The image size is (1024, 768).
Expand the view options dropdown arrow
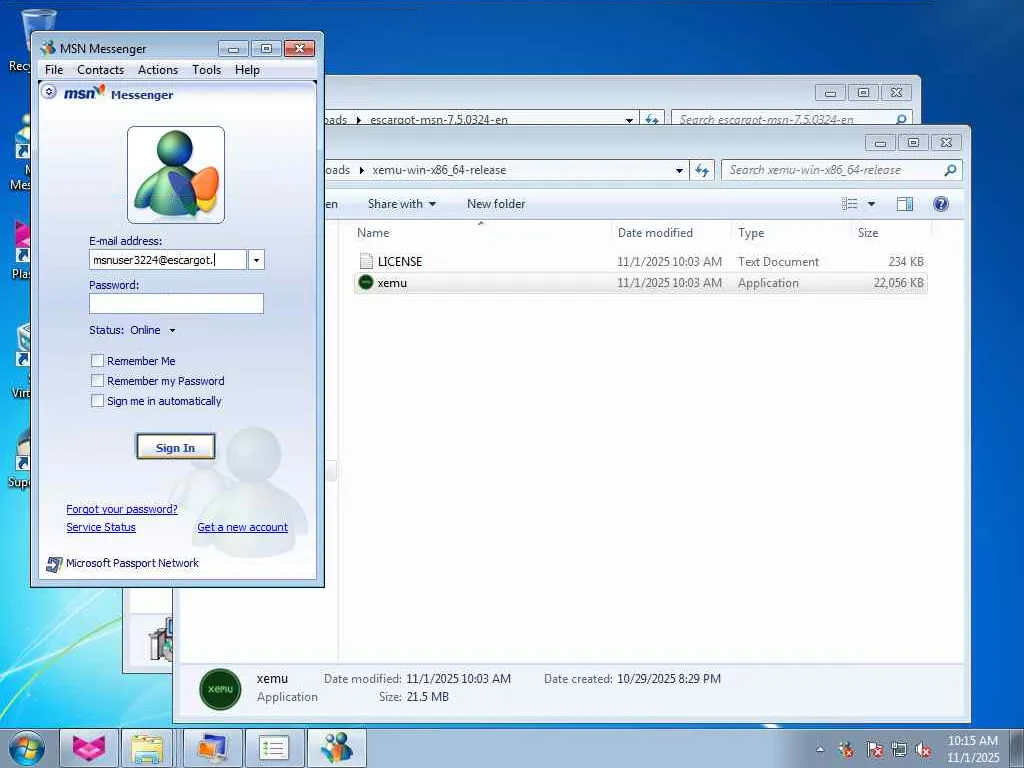pos(871,204)
